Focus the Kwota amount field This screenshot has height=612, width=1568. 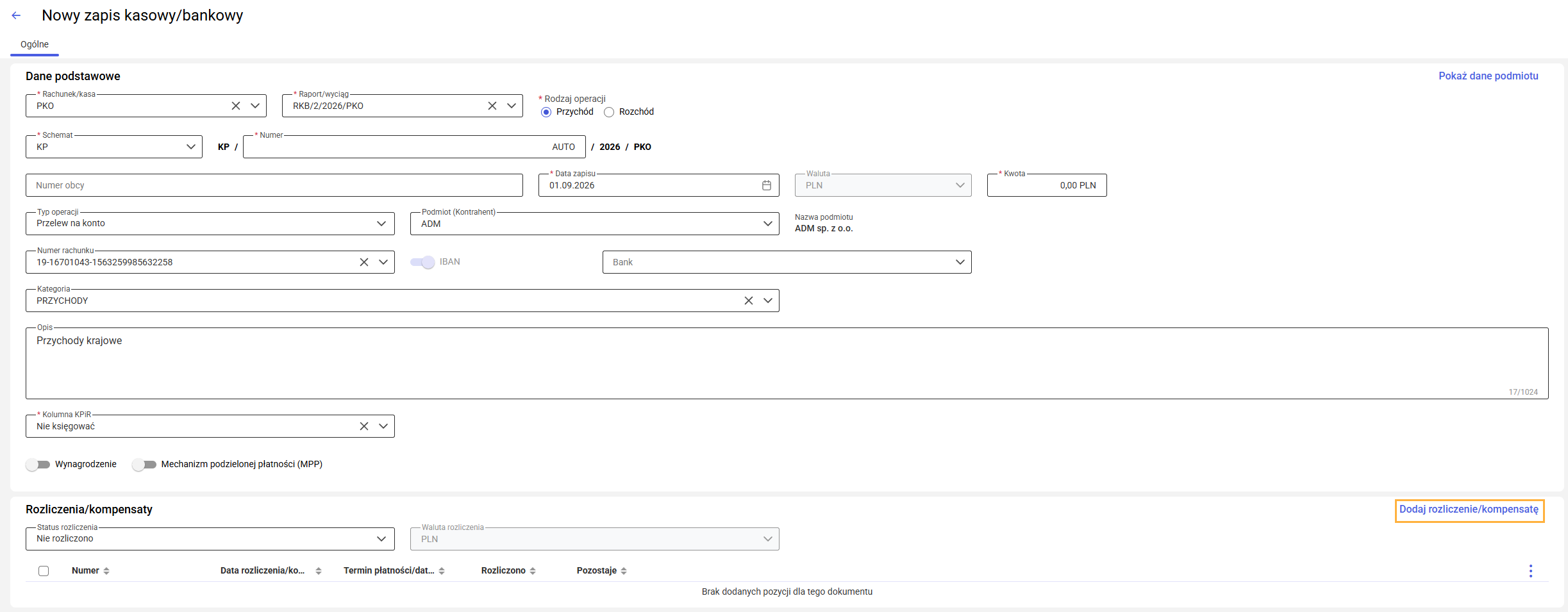click(1047, 185)
